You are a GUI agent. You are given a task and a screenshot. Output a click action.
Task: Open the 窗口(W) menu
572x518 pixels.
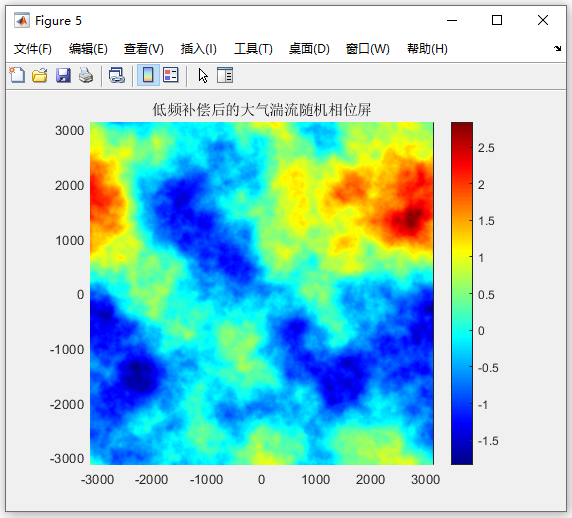pos(368,49)
